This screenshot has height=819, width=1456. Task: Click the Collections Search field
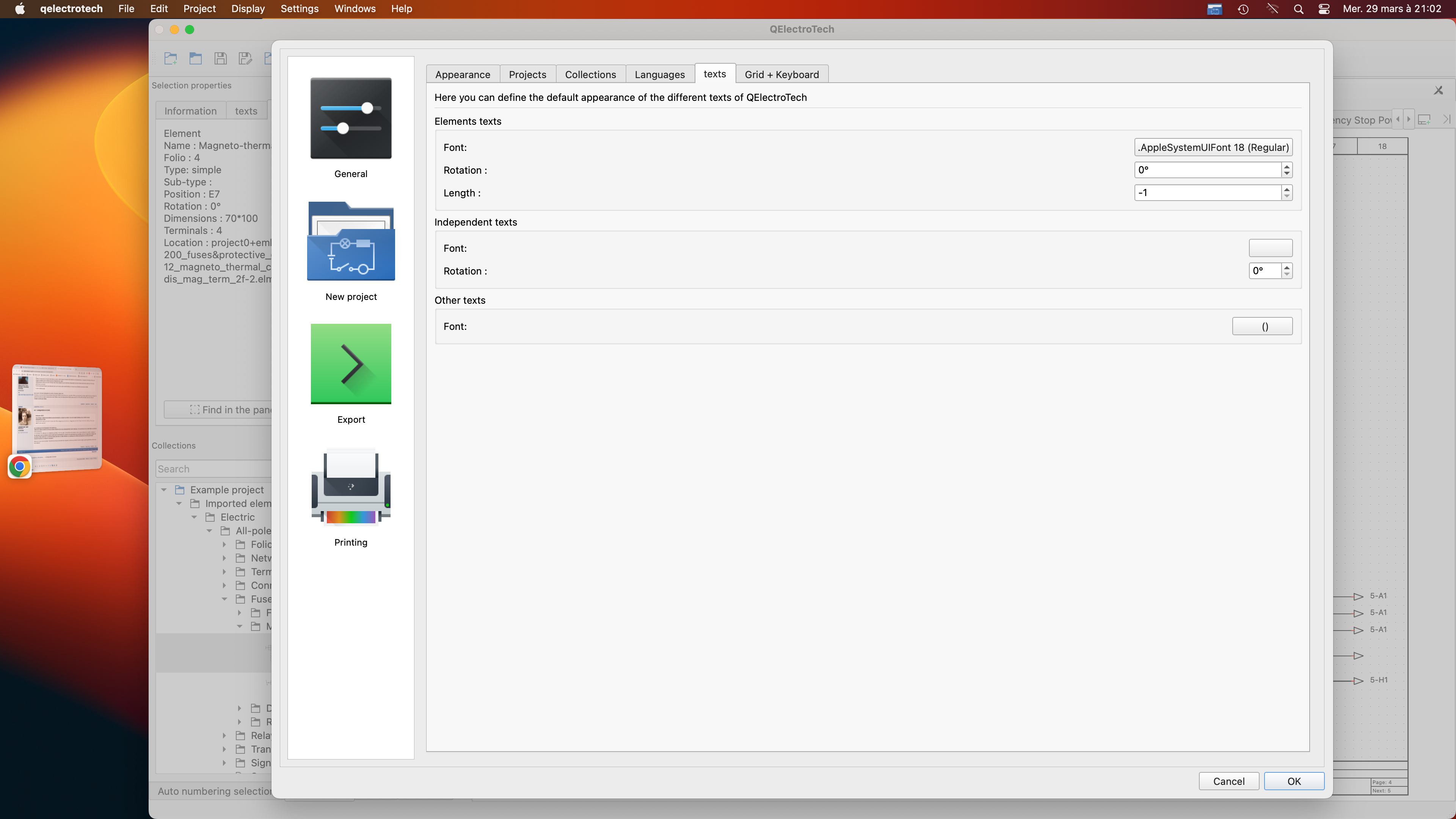(213, 469)
